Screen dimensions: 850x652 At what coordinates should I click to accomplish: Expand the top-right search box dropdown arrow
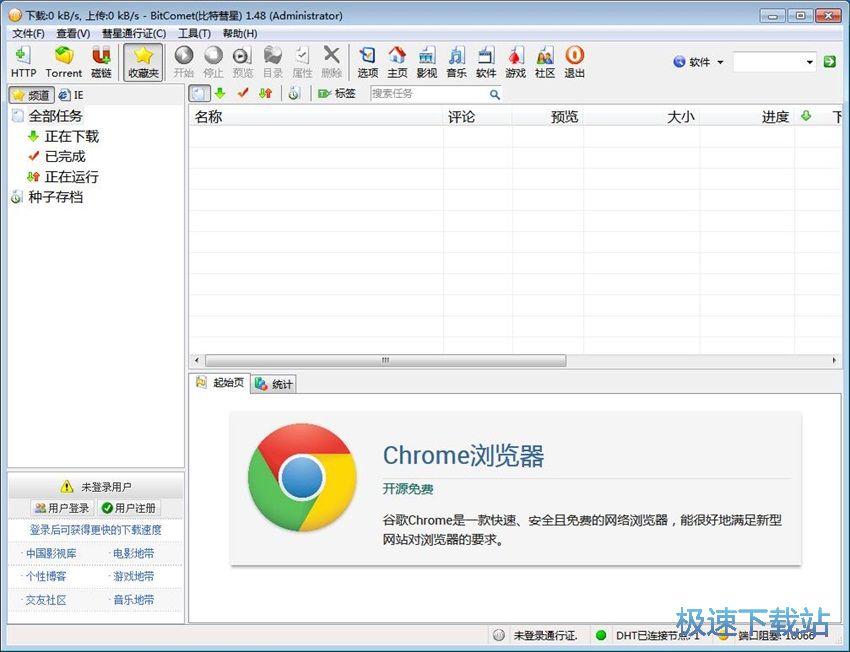809,62
